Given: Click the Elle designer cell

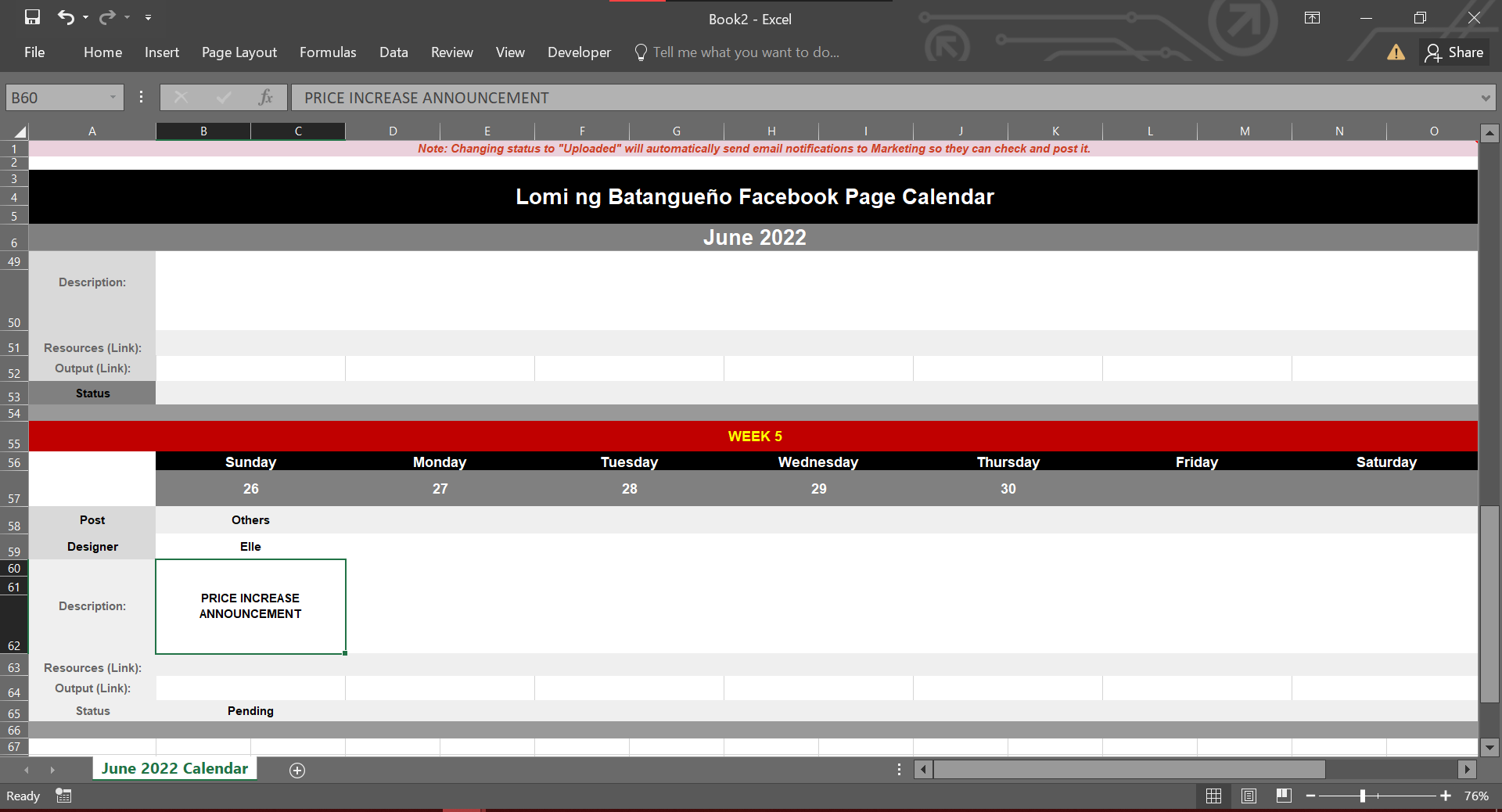Looking at the screenshot, I should click(x=250, y=547).
